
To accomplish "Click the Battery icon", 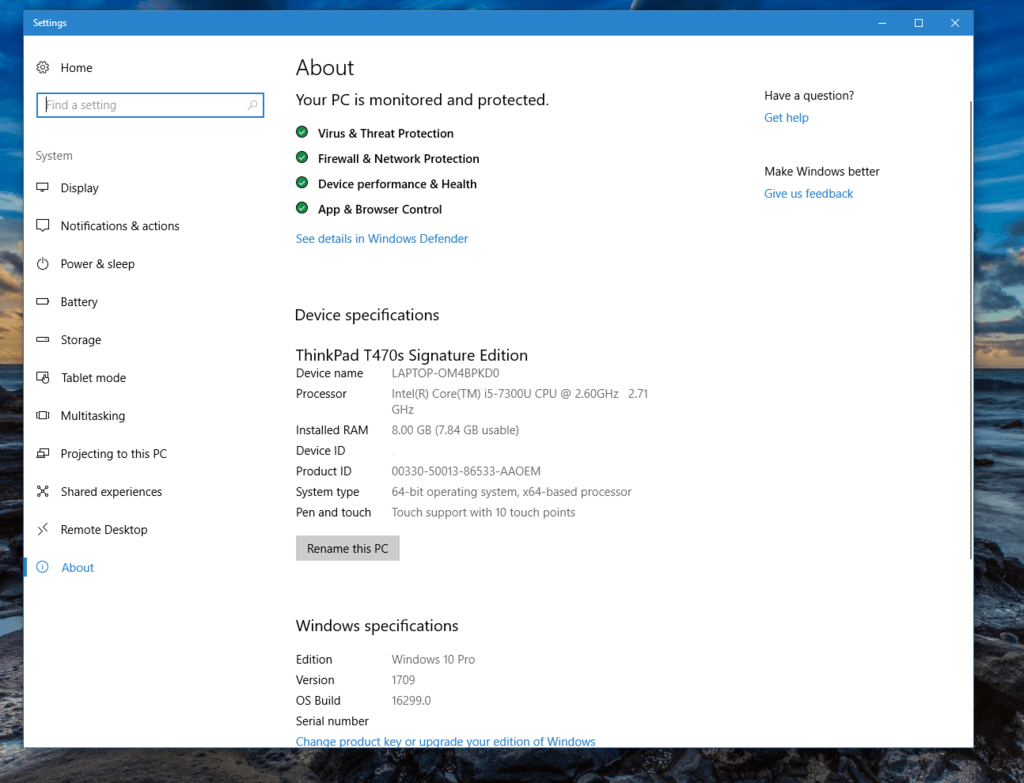I will (42, 301).
